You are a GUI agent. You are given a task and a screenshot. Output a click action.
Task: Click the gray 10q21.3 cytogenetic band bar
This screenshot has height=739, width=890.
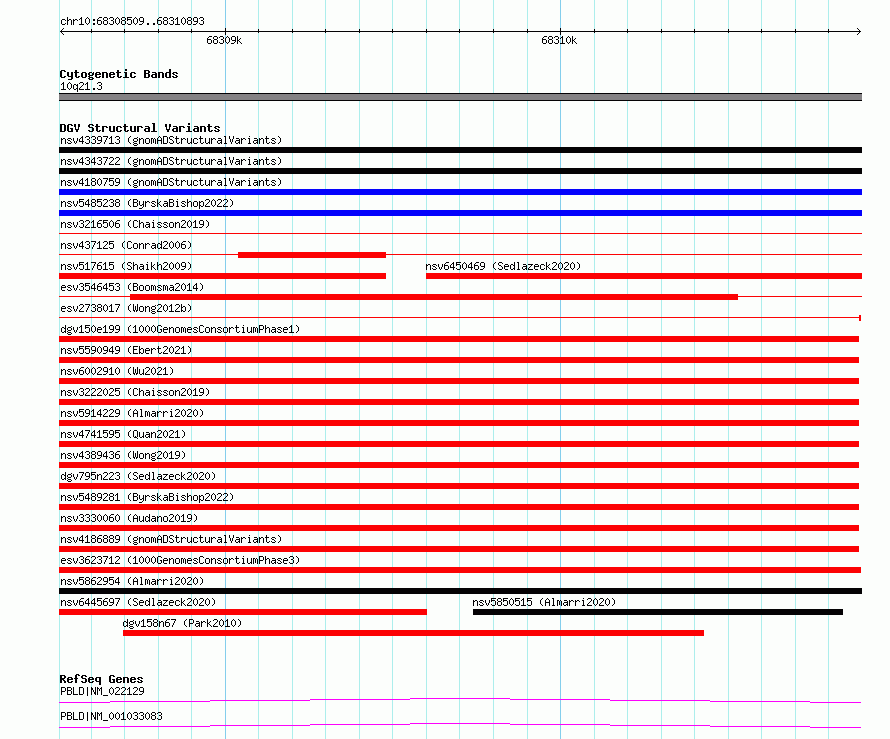pos(460,97)
